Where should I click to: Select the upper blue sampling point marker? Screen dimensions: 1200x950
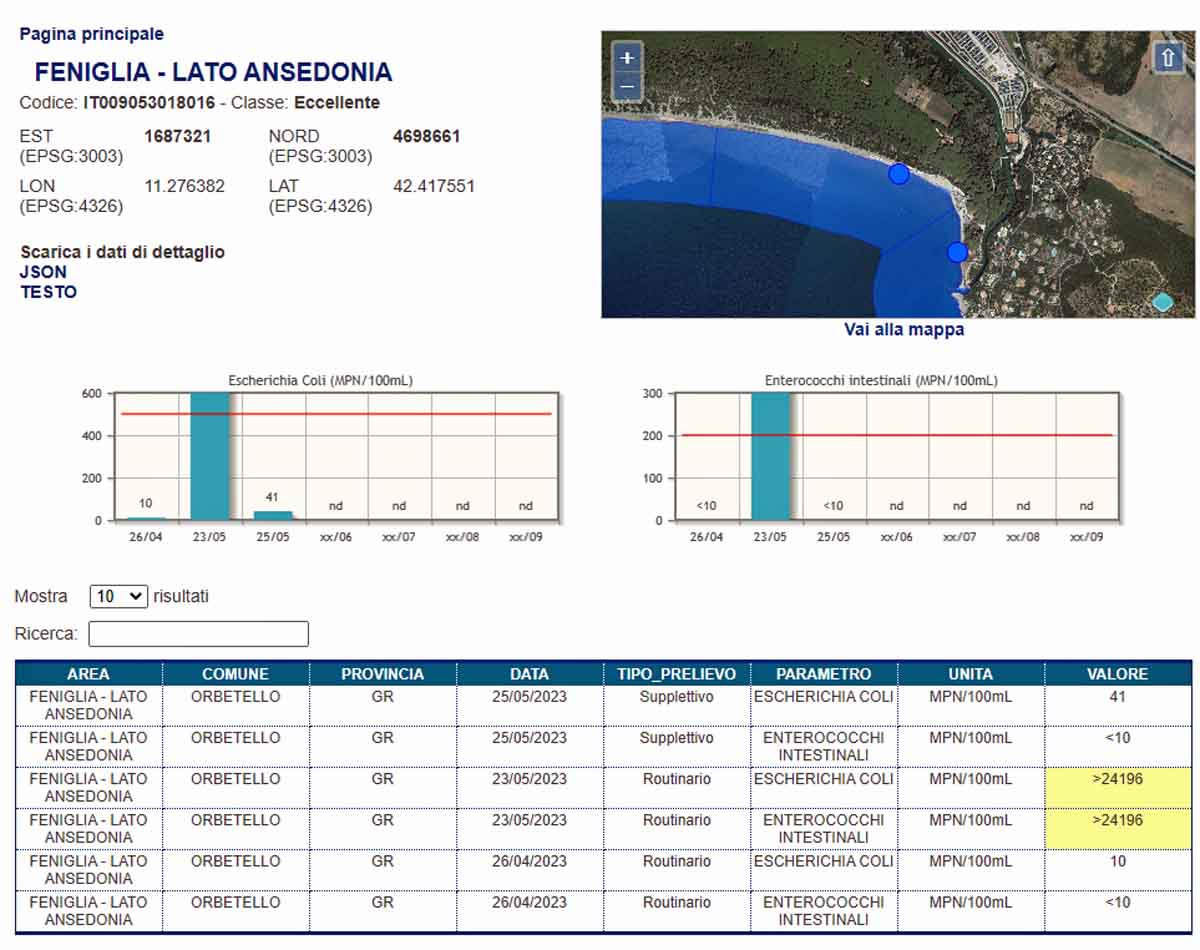click(899, 174)
